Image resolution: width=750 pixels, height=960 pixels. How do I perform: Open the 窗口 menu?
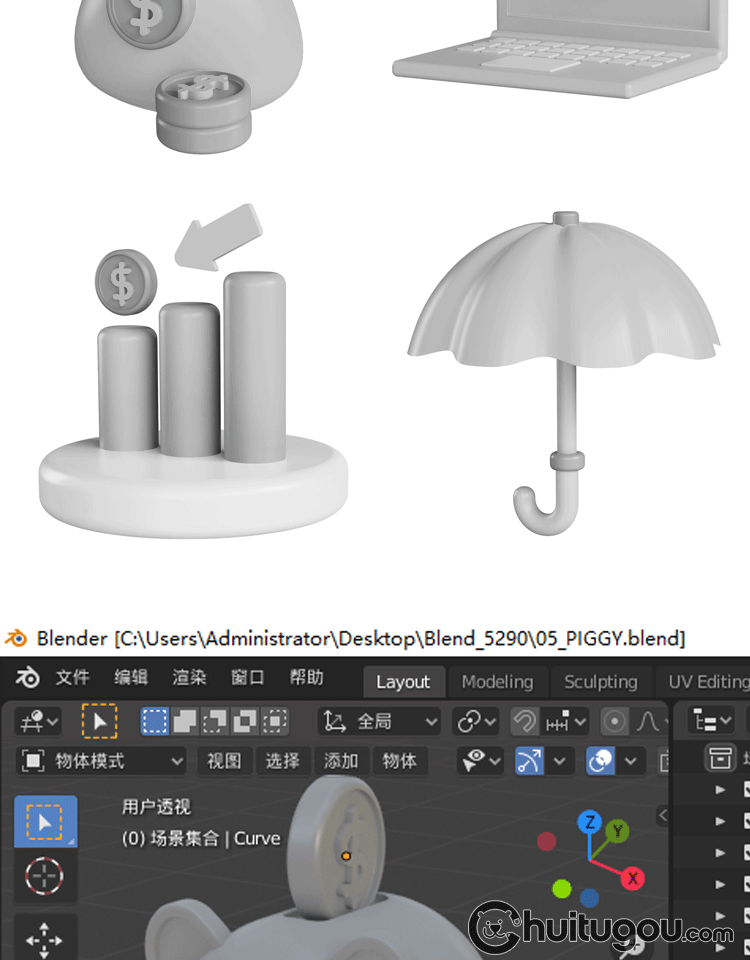pyautogui.click(x=247, y=678)
